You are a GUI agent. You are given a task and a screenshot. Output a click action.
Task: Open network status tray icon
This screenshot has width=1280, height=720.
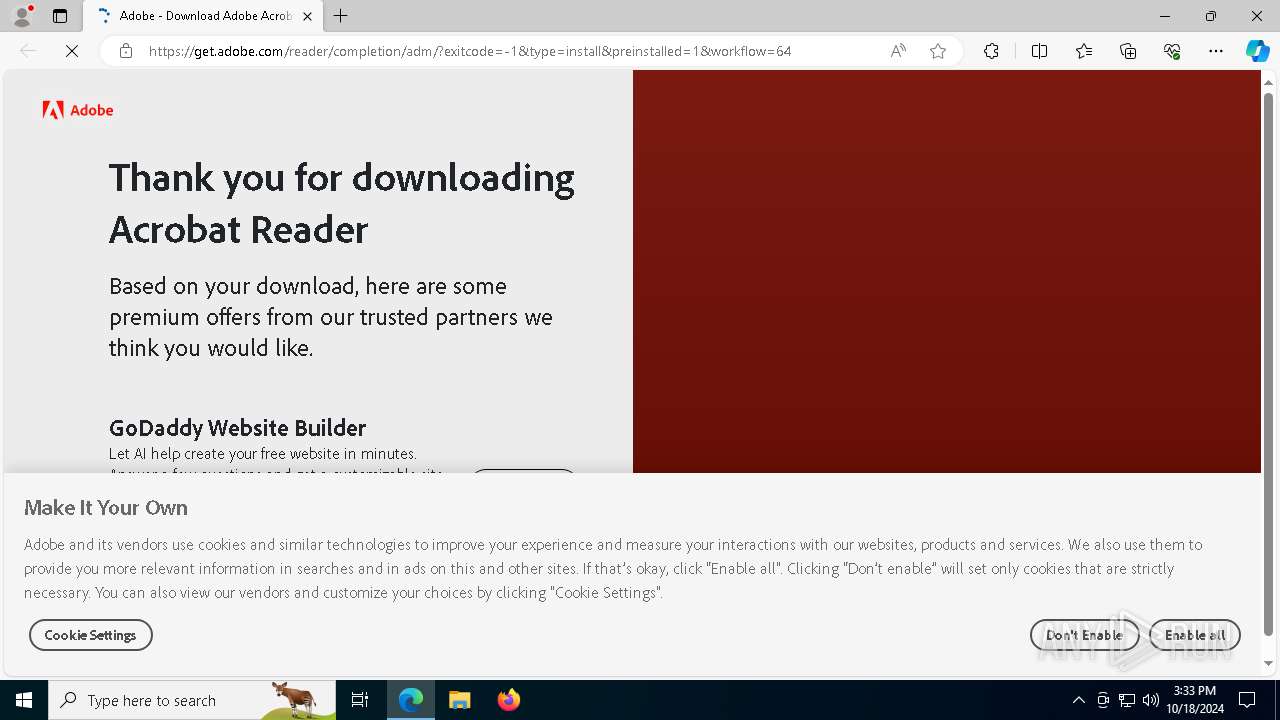1127,700
